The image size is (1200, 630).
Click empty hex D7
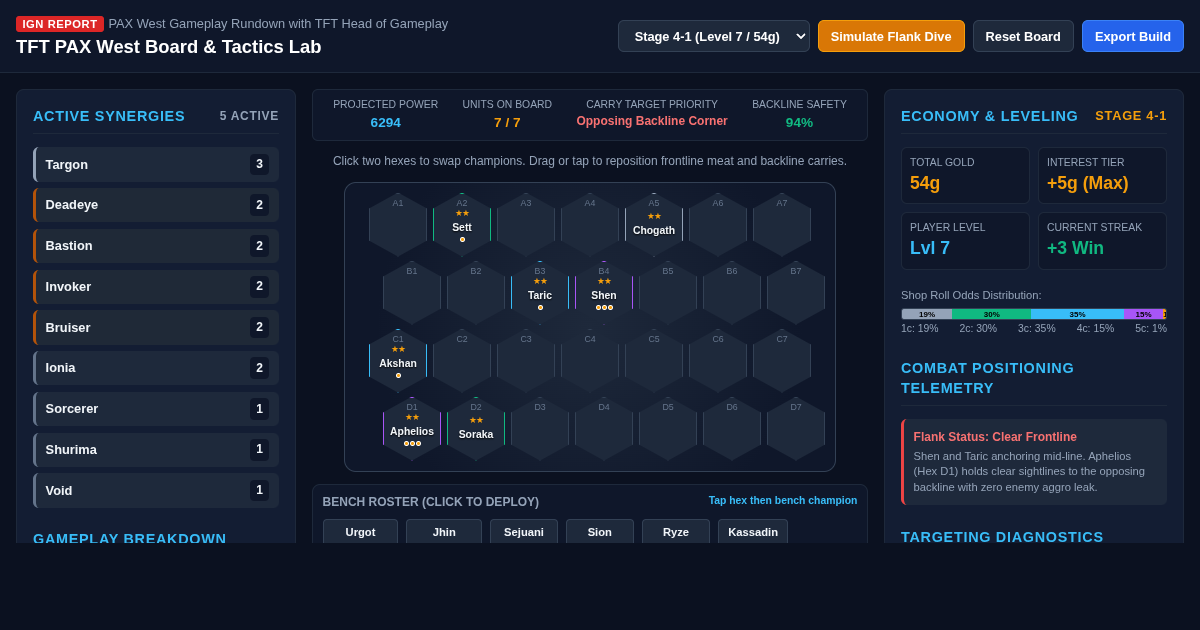tap(796, 429)
